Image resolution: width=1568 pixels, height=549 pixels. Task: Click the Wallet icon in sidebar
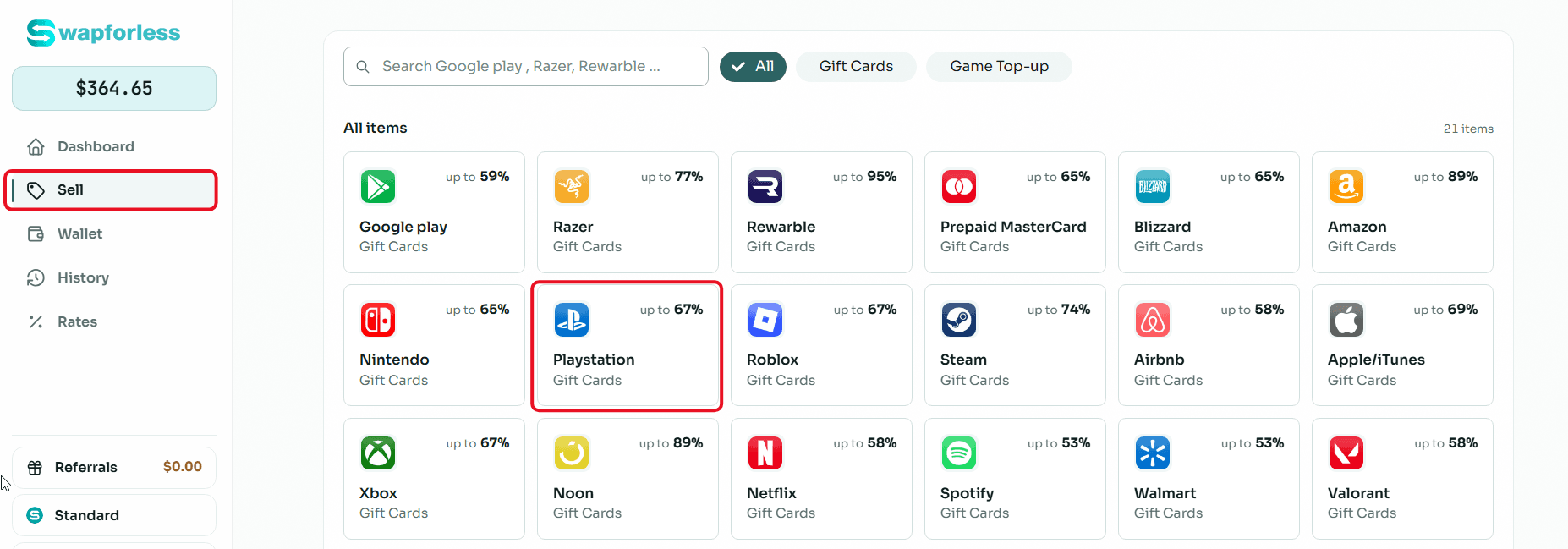point(36,234)
